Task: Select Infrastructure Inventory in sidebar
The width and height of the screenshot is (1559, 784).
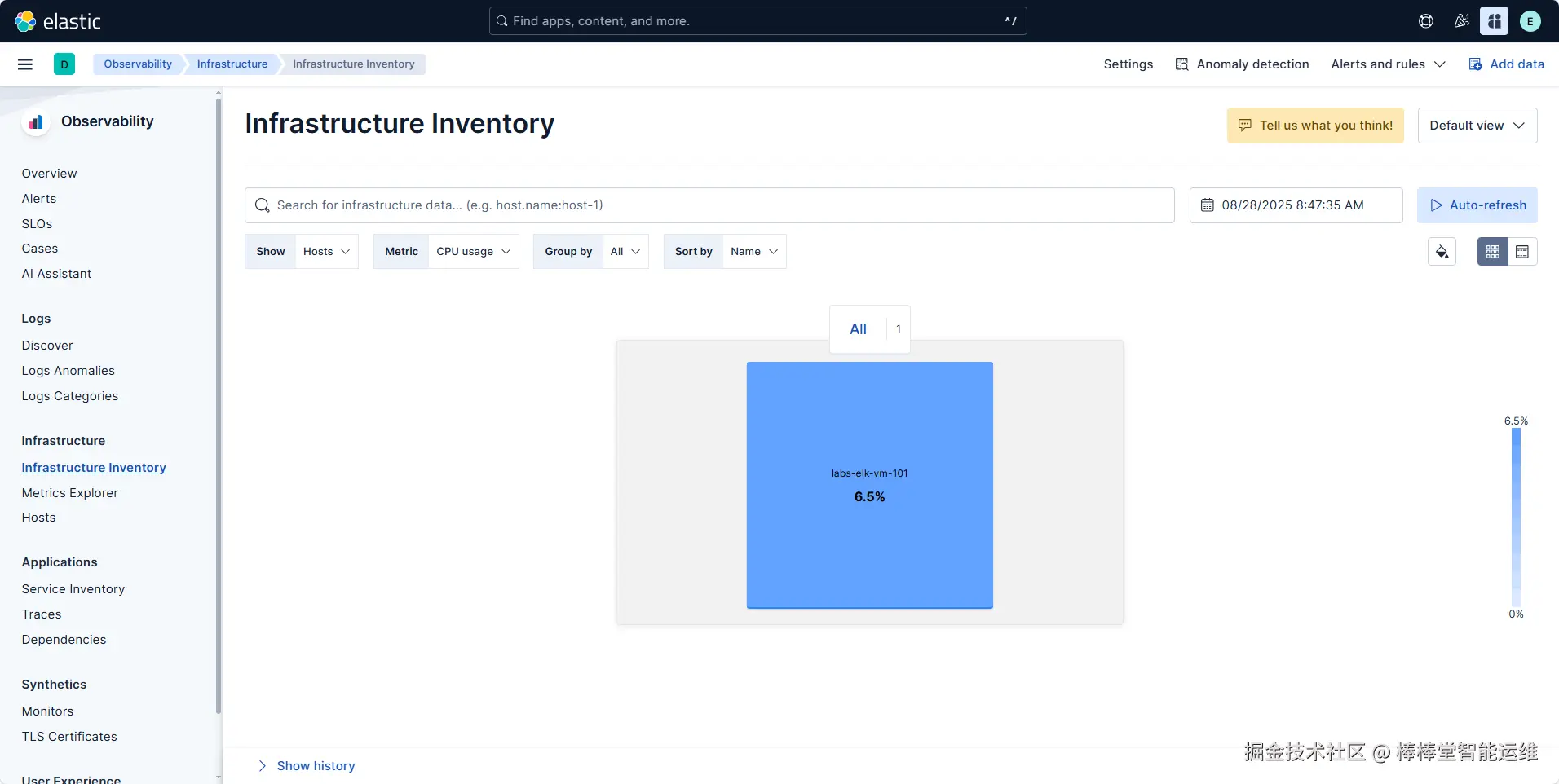Action: click(94, 468)
